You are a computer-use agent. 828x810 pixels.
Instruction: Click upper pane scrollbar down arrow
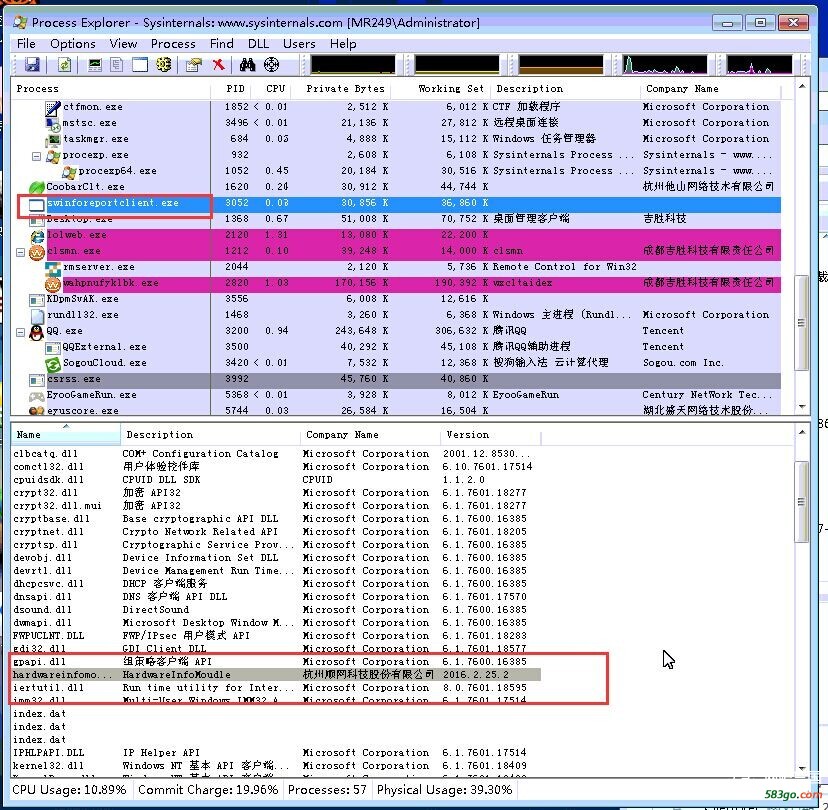(802, 407)
